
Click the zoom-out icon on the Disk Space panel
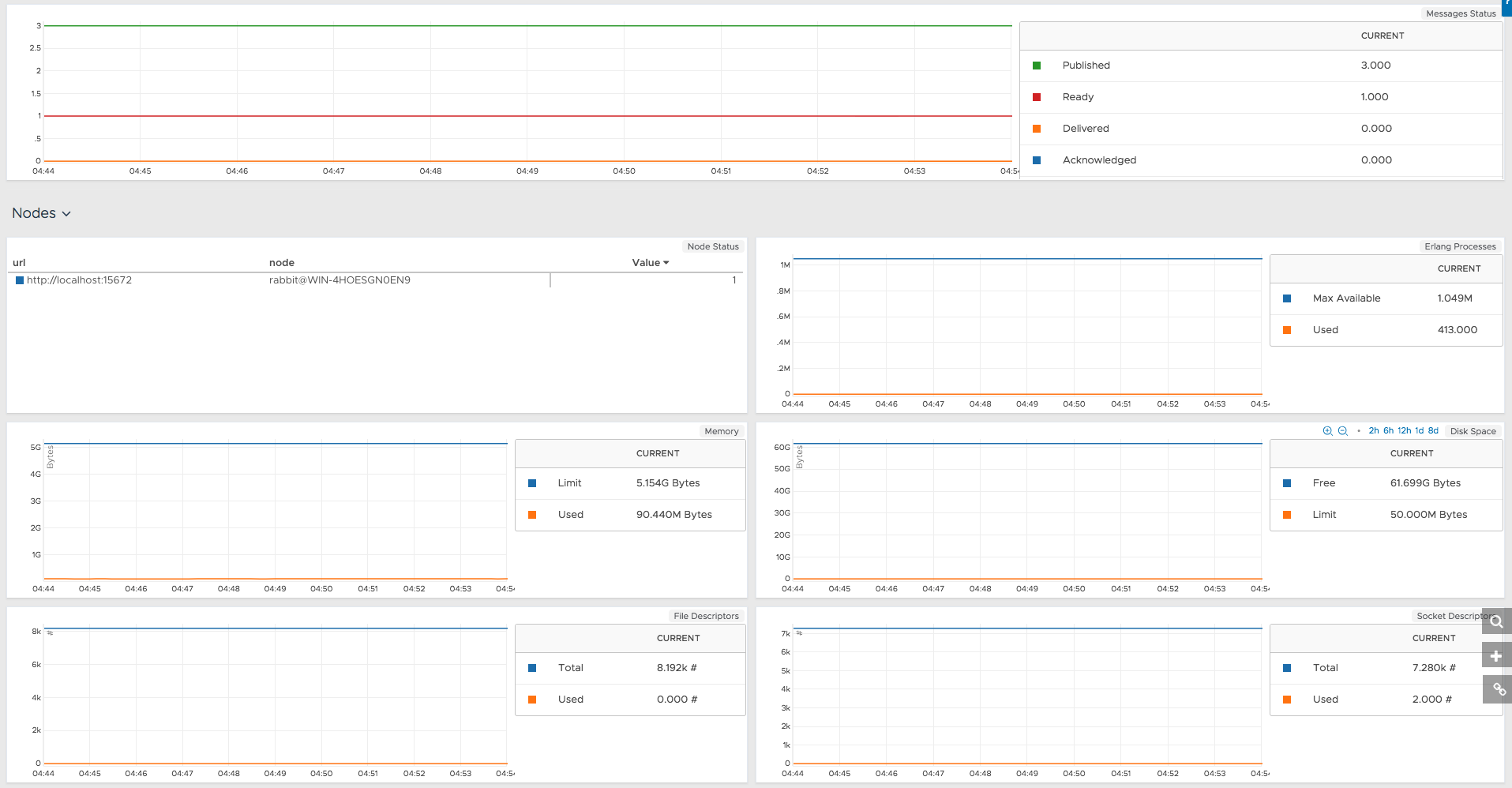[1342, 431]
